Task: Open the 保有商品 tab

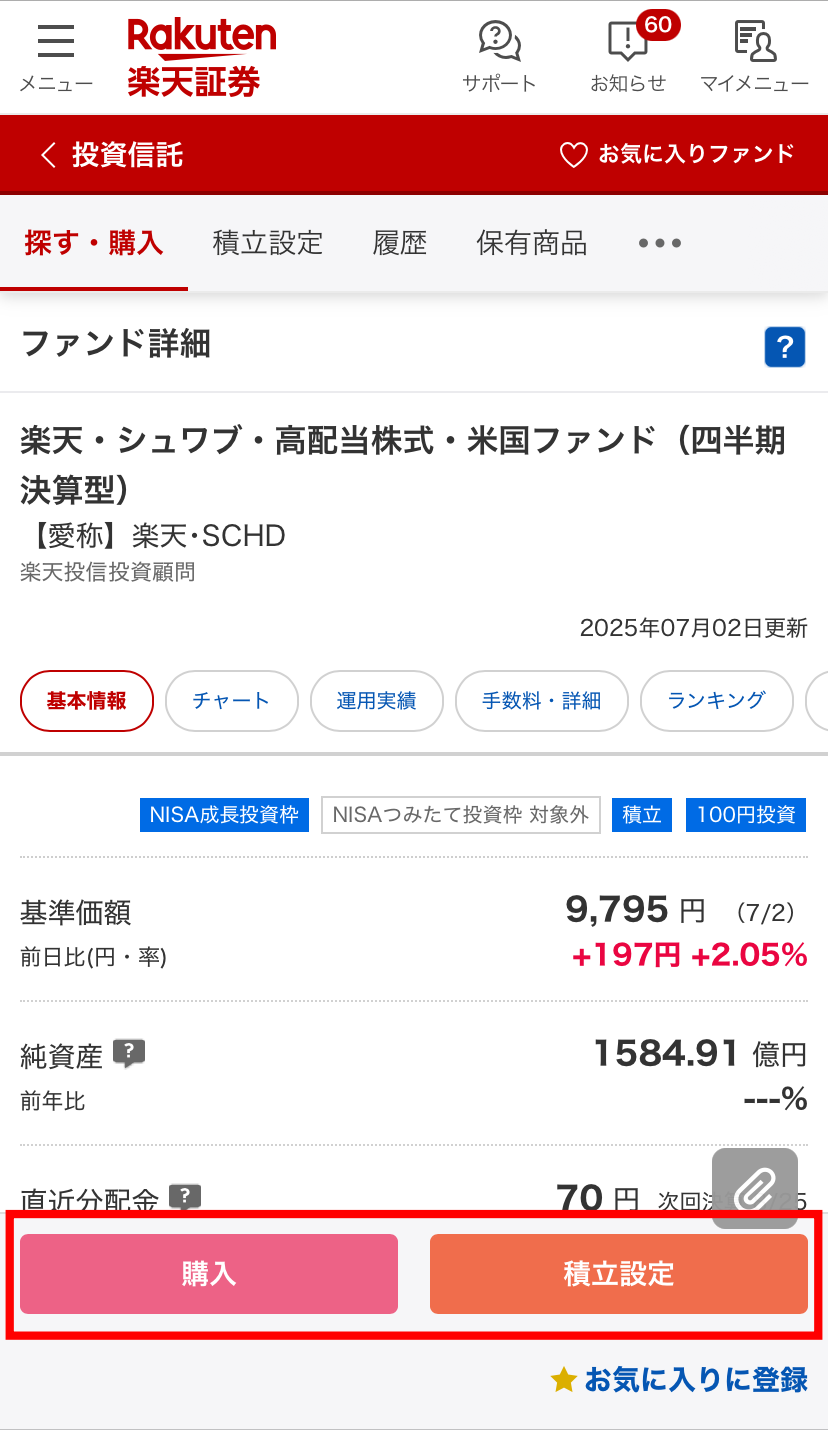Action: click(x=532, y=243)
